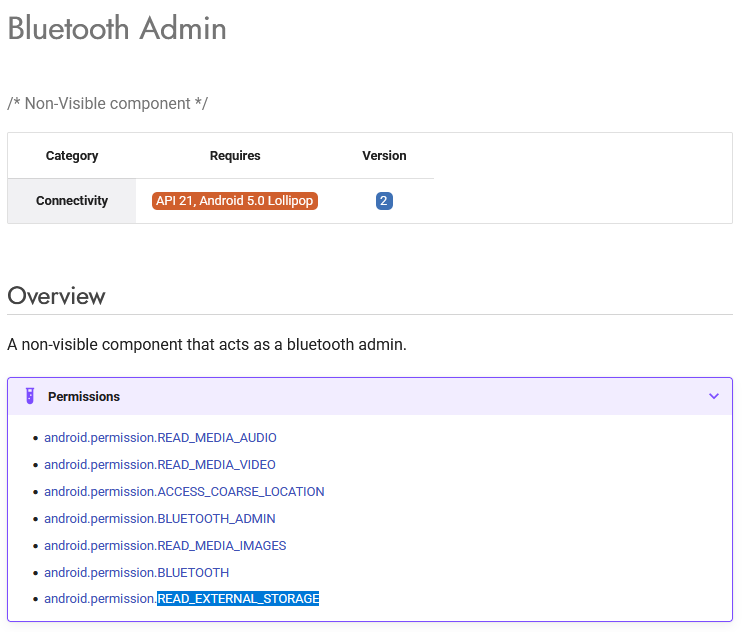Click the bluetooth admin description sentence
Screen dimensions: 751x632
206,344
